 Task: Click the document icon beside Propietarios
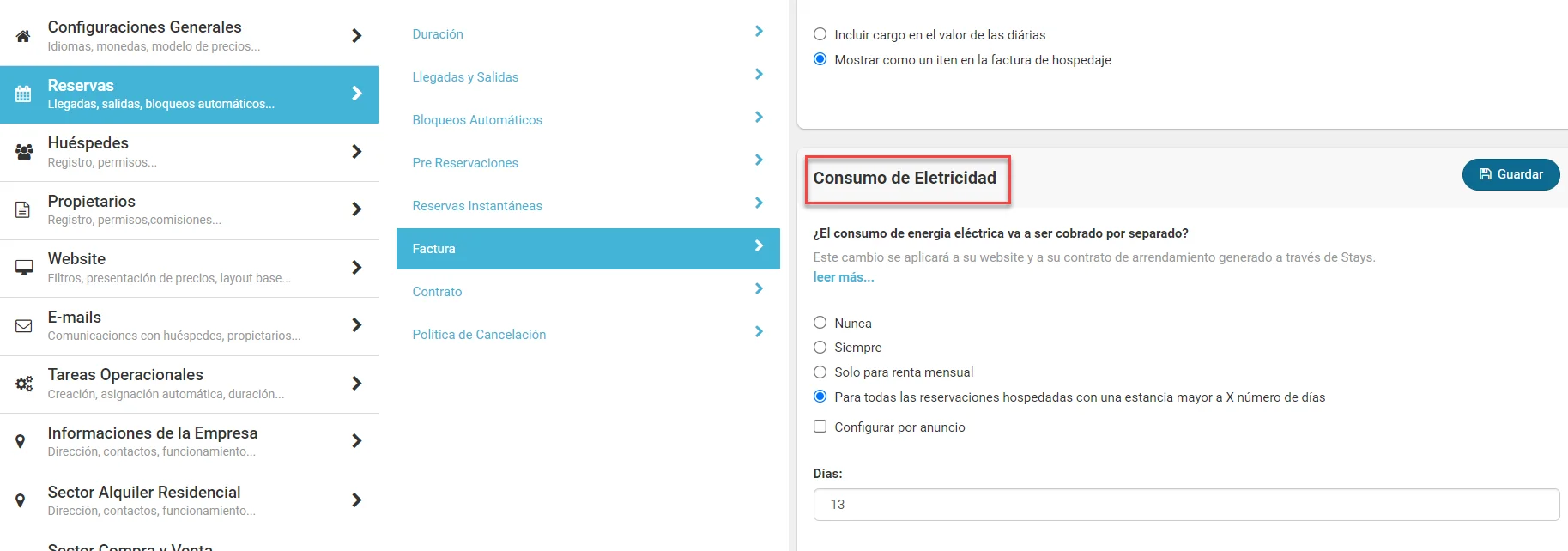23,209
